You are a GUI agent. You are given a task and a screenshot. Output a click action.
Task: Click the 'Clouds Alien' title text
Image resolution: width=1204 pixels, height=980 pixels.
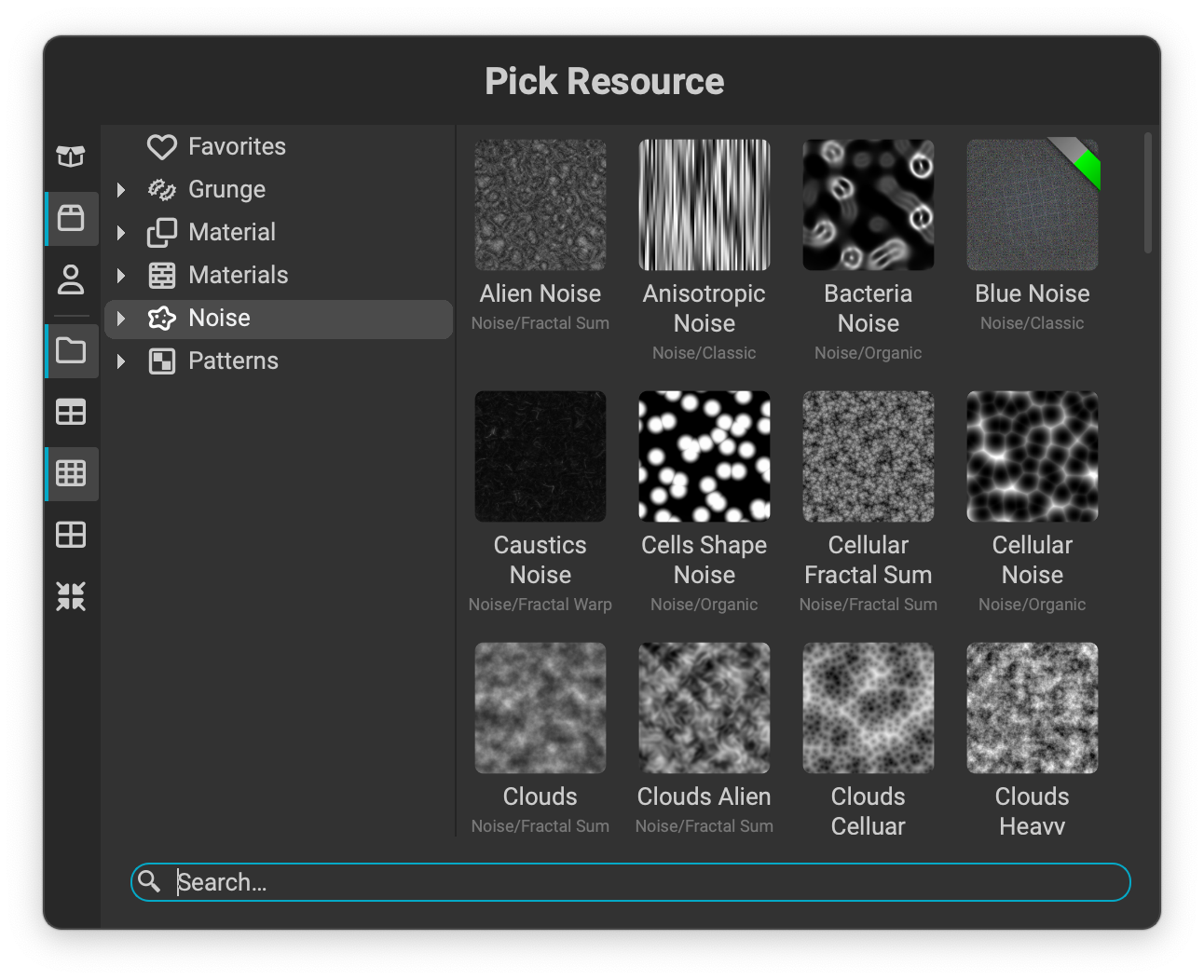(705, 796)
